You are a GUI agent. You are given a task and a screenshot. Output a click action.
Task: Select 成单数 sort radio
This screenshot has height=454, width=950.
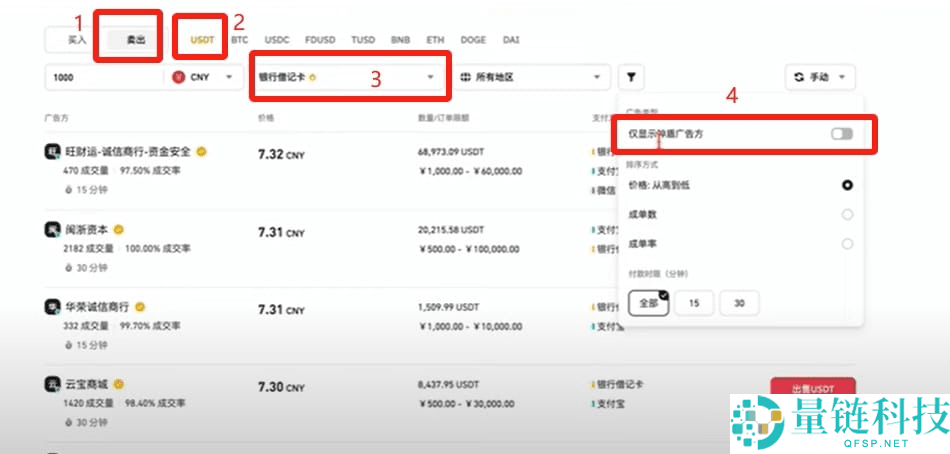[847, 215]
